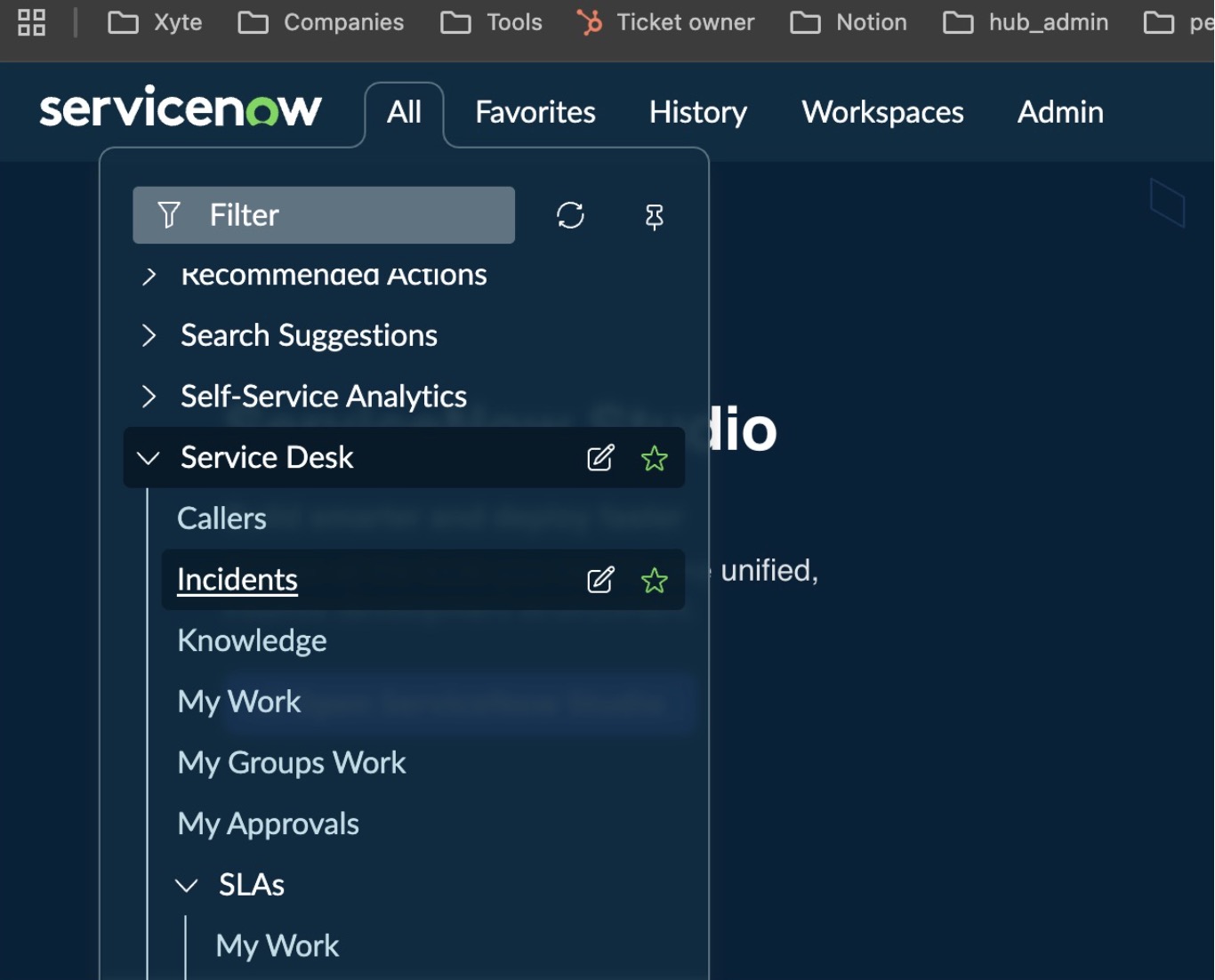Screen dimensions: 1215x980
Task: Click the Filter navigator input field
Action: [x=324, y=214]
